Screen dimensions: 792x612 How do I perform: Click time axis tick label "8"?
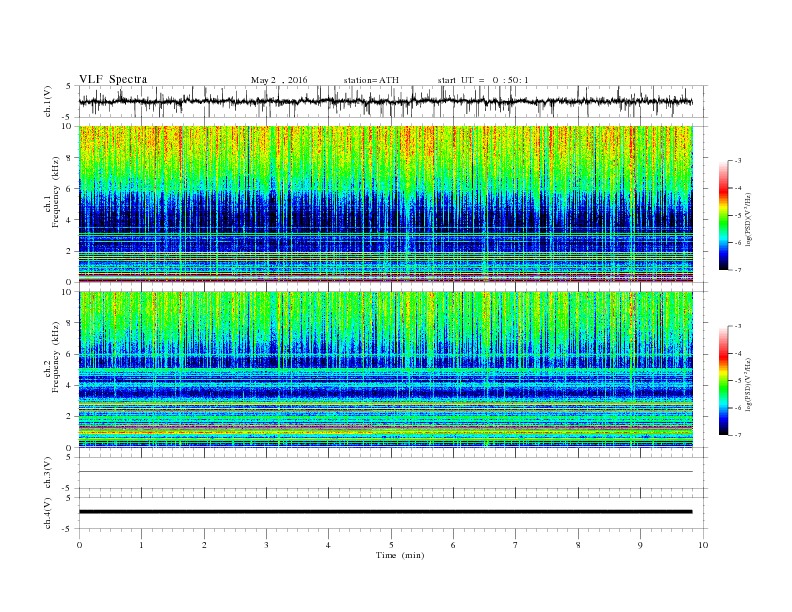pyautogui.click(x=578, y=545)
